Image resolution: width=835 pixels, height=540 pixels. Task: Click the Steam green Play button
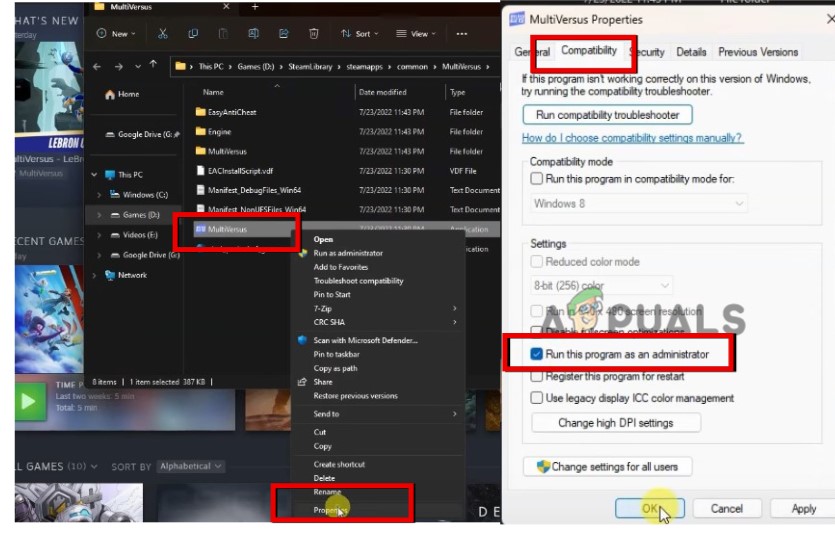[x=29, y=400]
